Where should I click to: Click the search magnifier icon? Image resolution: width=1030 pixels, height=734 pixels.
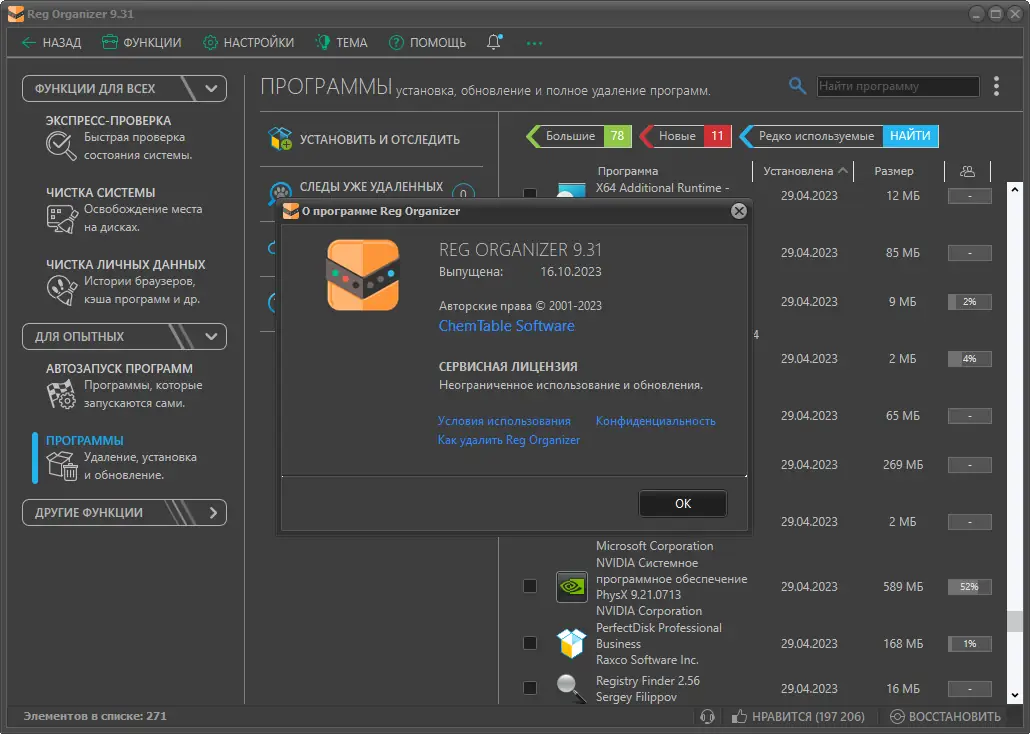pos(797,85)
